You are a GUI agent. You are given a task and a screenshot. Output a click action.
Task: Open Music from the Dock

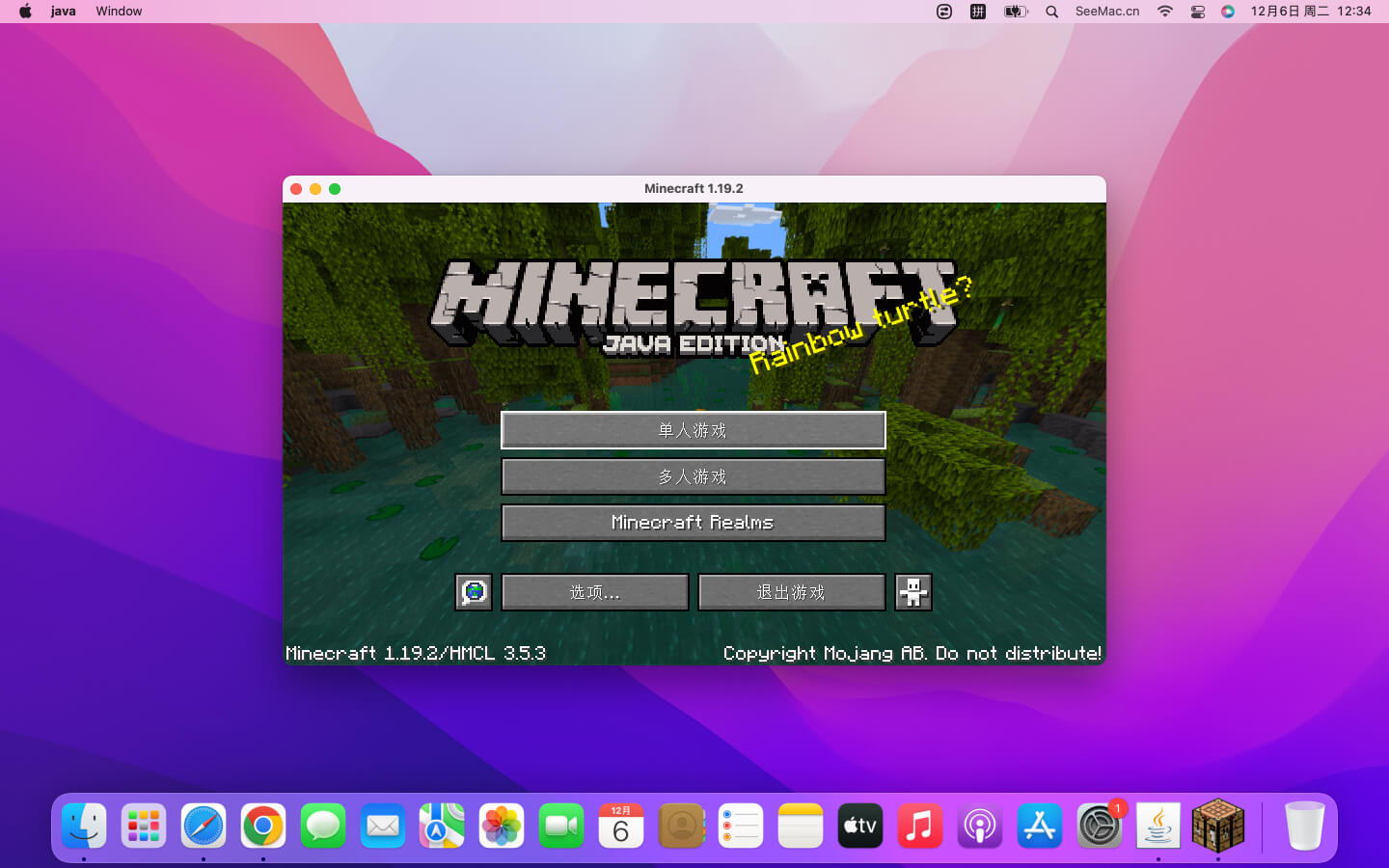click(920, 827)
